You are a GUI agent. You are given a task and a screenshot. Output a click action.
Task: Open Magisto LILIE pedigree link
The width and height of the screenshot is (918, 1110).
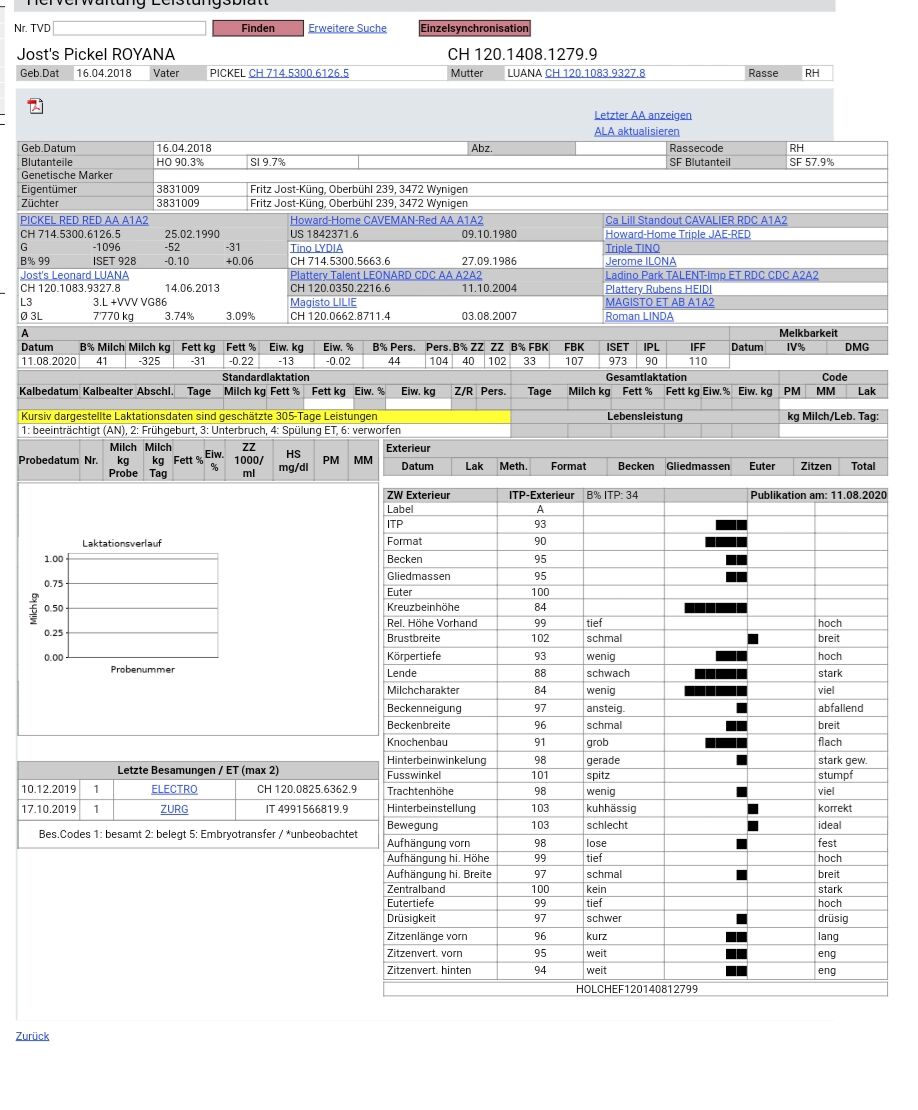pyautogui.click(x=323, y=302)
